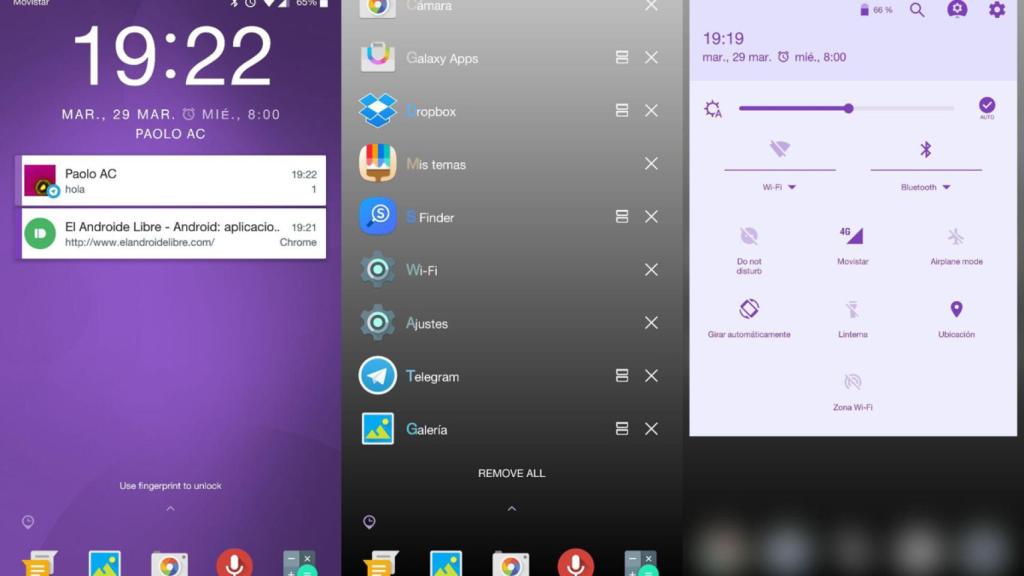Open the elandroidelibre.com notification link
This screenshot has width=1024, height=576.
click(x=172, y=233)
